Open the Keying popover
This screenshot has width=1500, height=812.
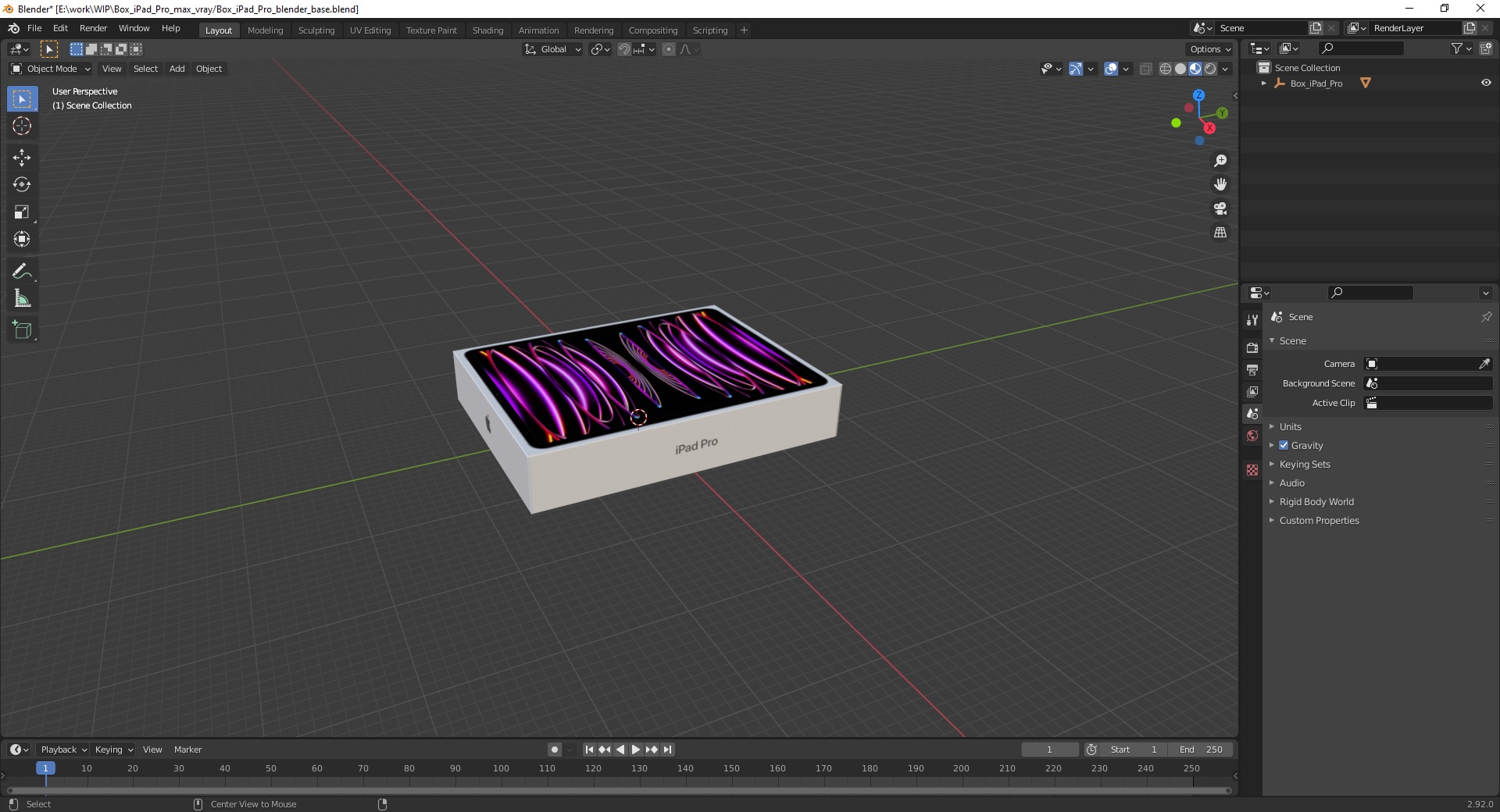[113, 750]
